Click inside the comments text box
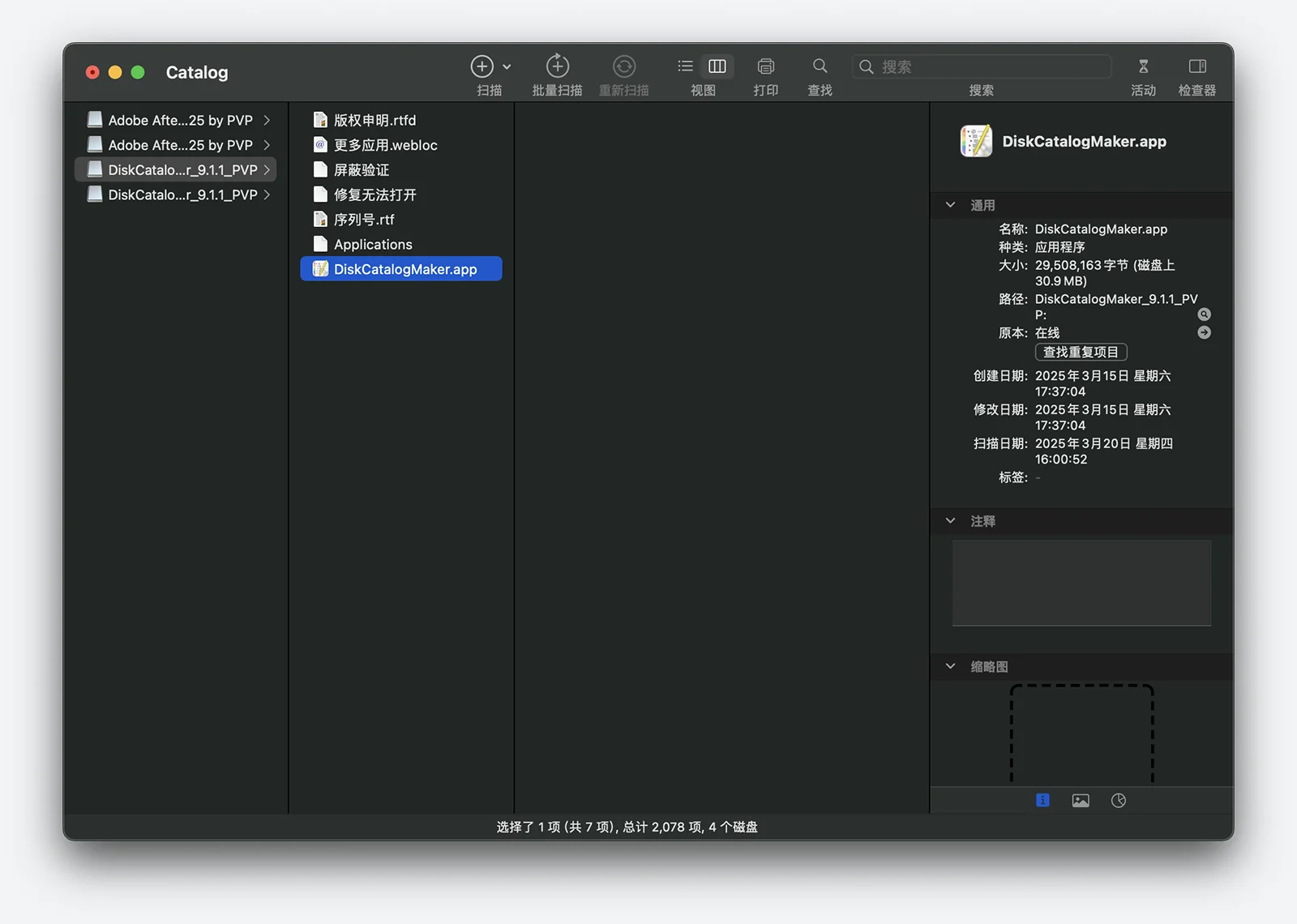This screenshot has height=924, width=1297. (x=1081, y=583)
